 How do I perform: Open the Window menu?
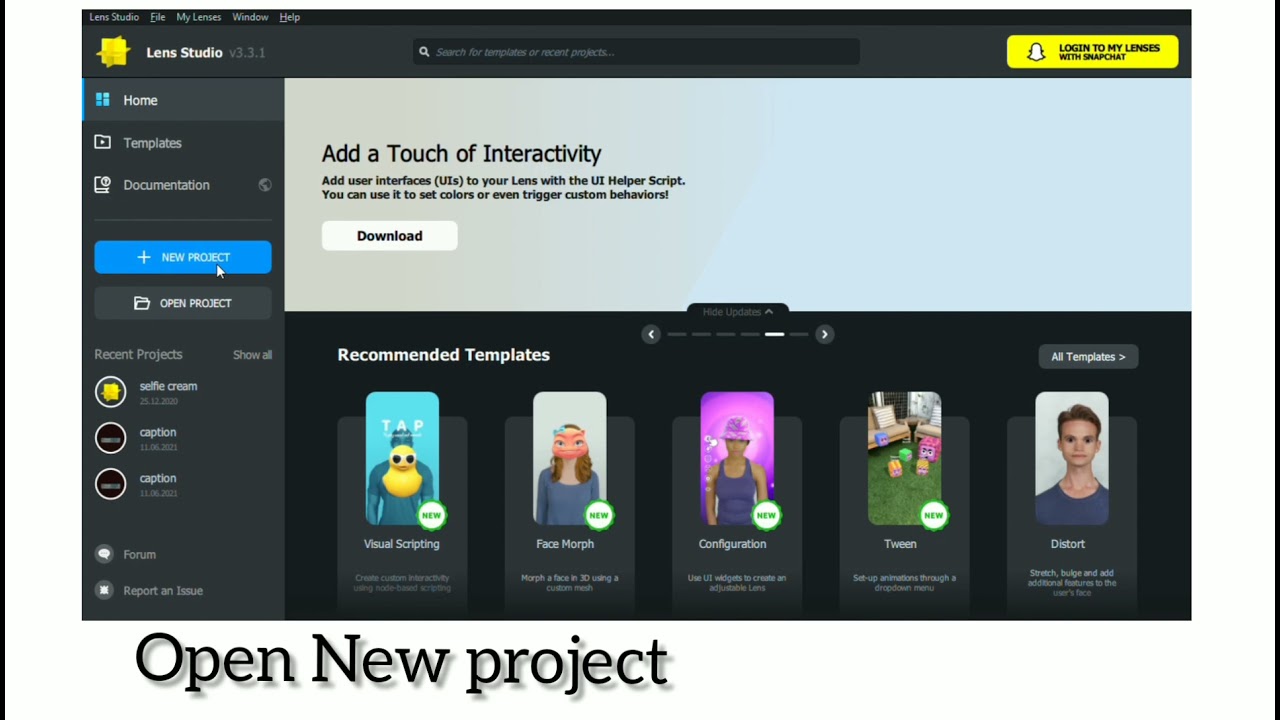coord(250,17)
